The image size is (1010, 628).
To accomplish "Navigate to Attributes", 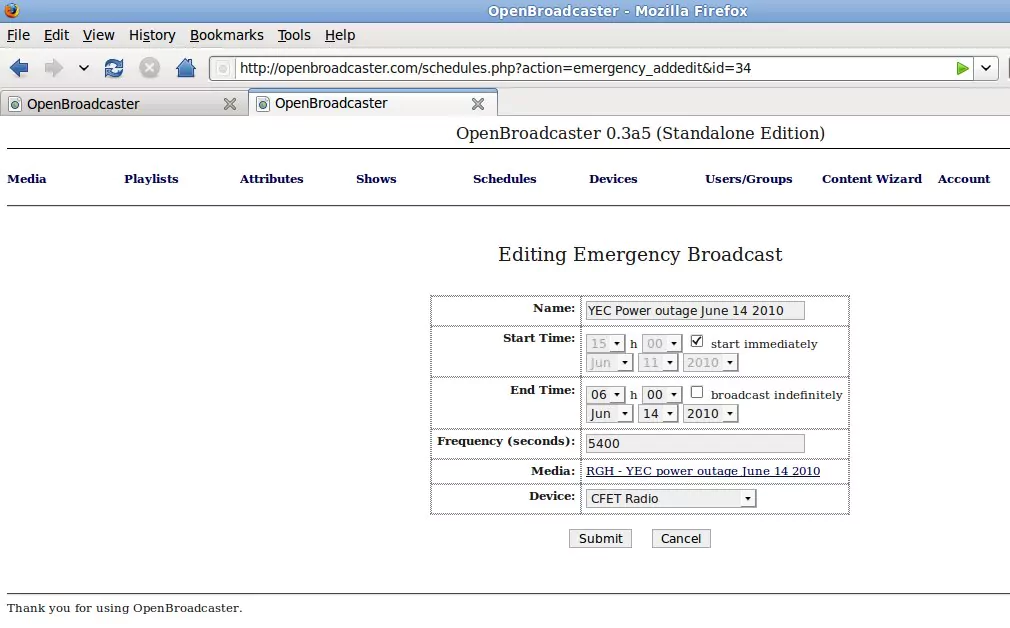I will (x=271, y=179).
